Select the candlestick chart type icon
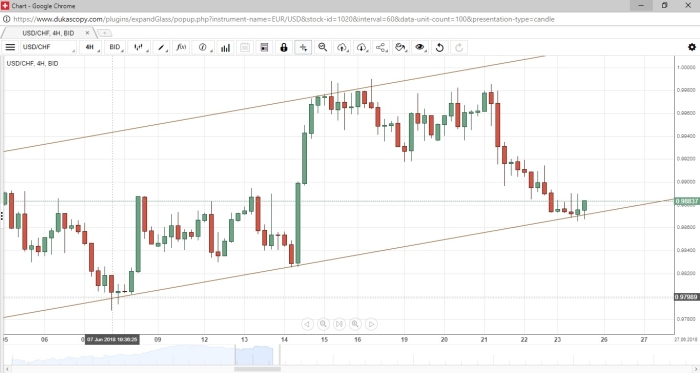The width and height of the screenshot is (700, 373). (139, 47)
